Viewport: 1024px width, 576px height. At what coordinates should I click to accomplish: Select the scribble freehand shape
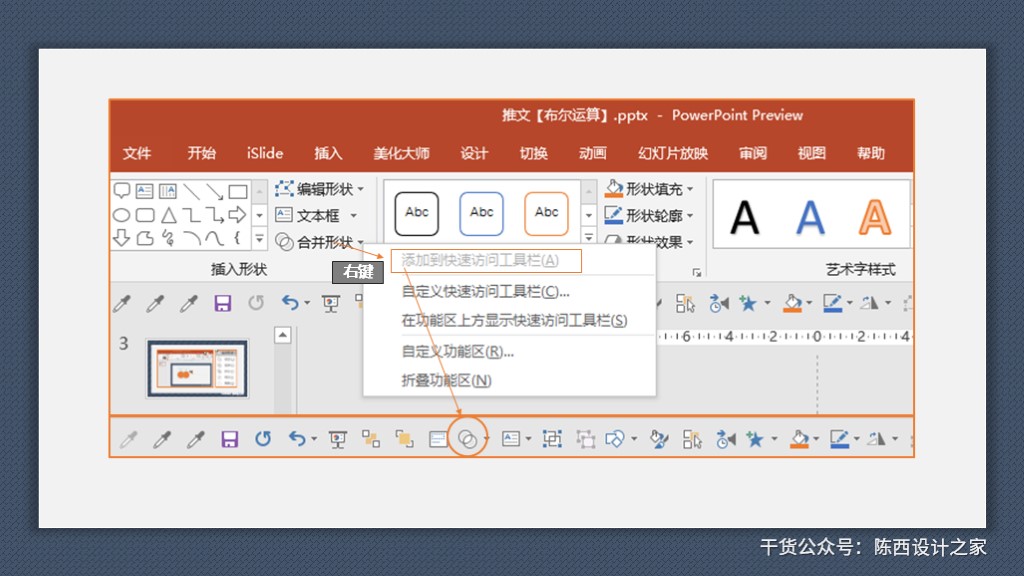coord(168,238)
